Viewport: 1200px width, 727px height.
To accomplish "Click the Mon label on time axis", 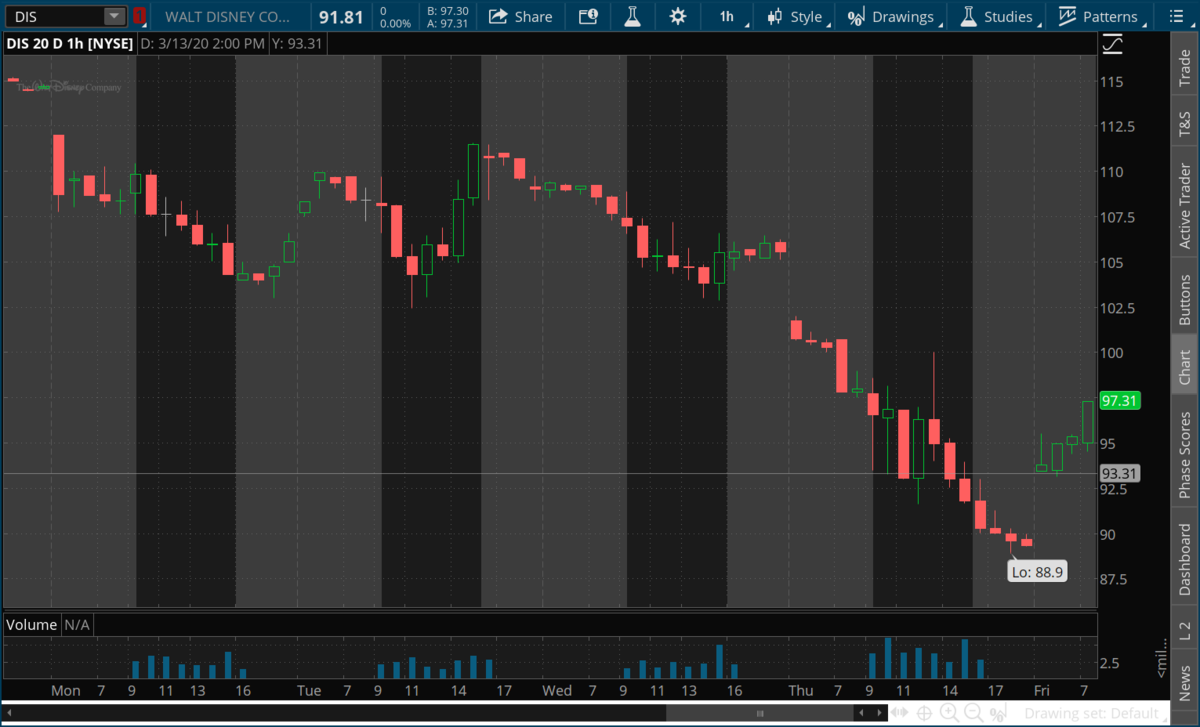I will pos(66,690).
